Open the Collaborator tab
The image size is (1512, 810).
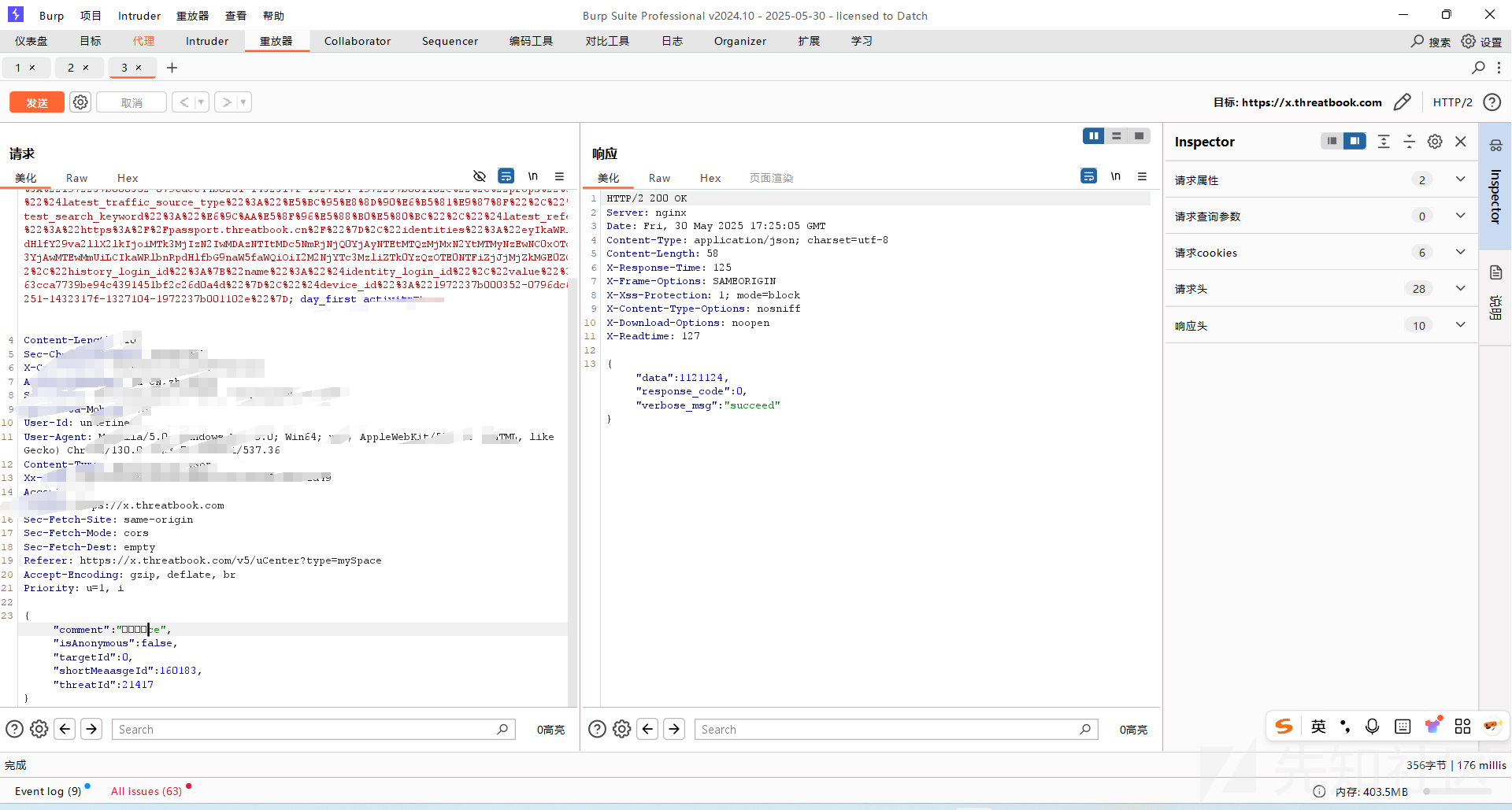[358, 41]
